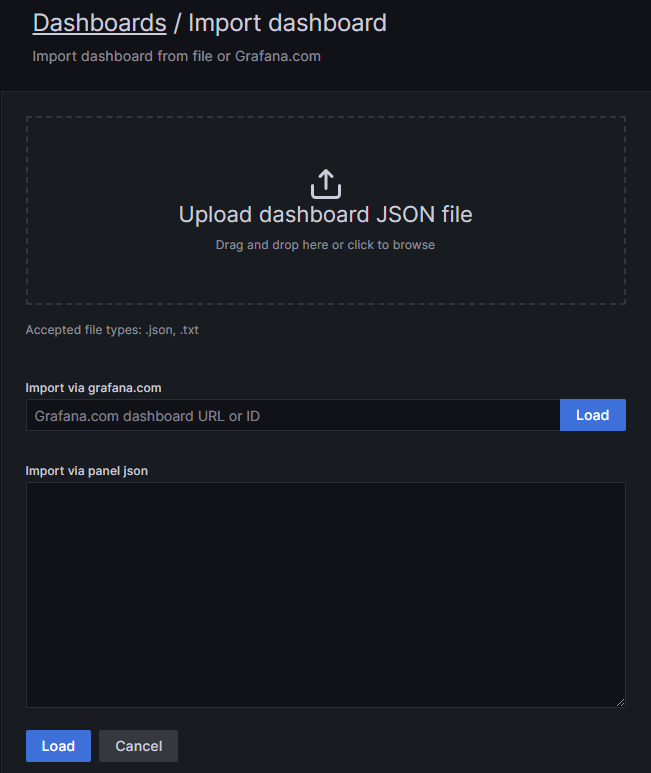Click the resize handle of the json text area
651x773 pixels.
(620, 703)
